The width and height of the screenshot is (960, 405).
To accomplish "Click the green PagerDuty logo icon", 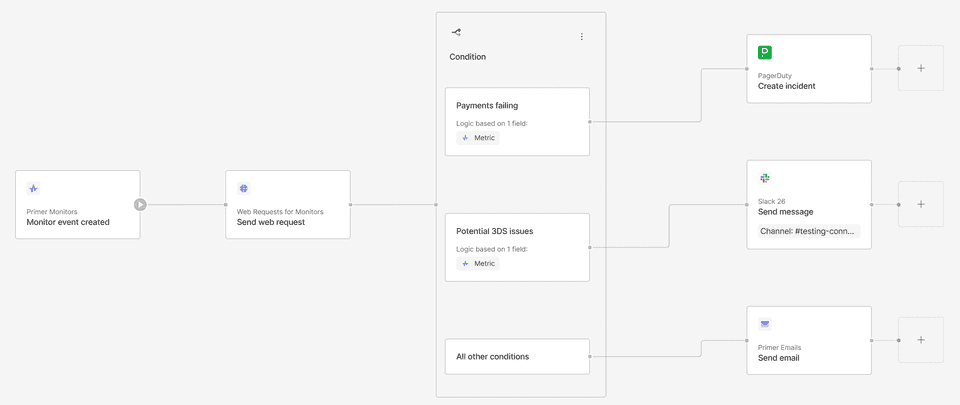I will tap(765, 53).
